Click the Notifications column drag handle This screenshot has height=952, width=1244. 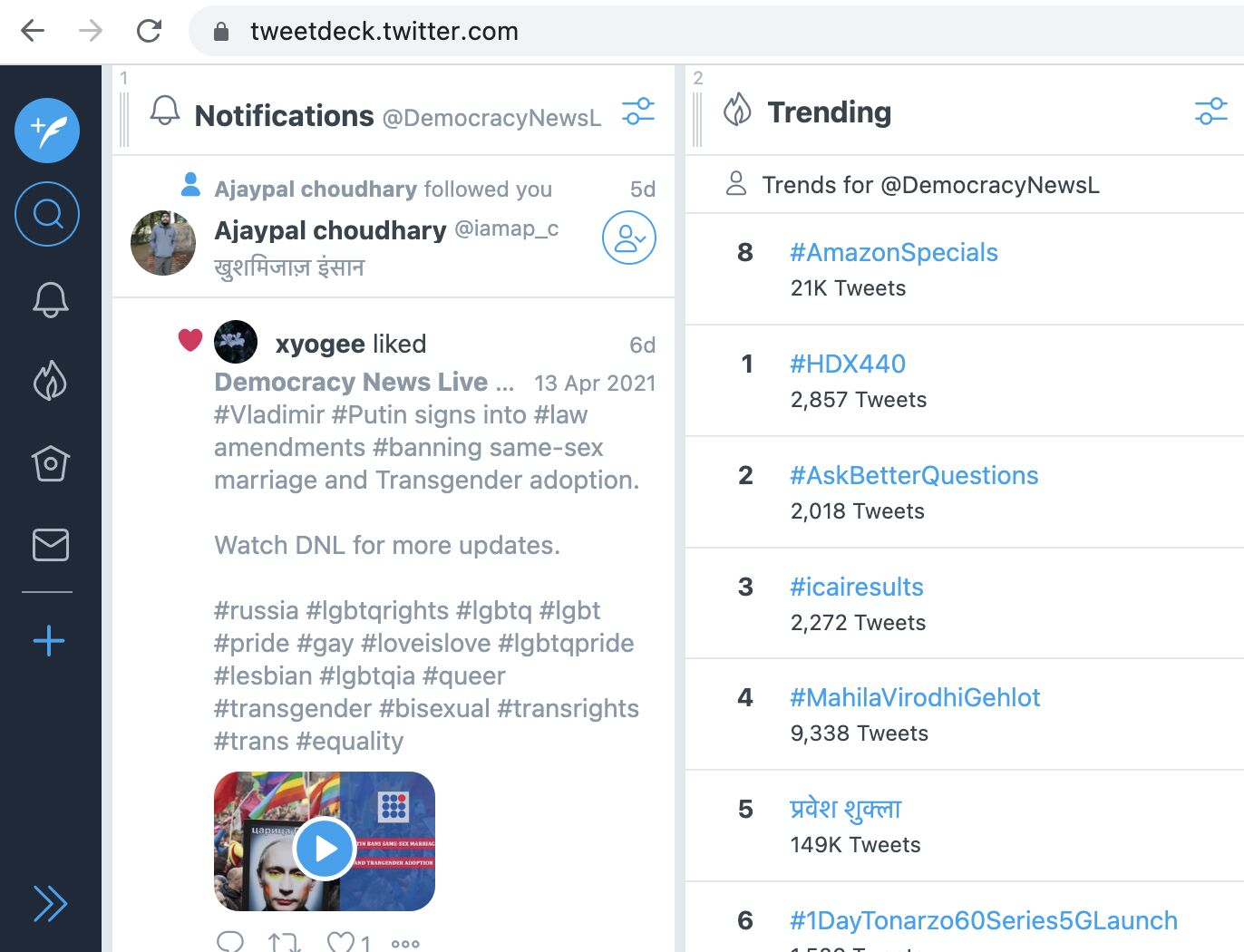pos(124,119)
